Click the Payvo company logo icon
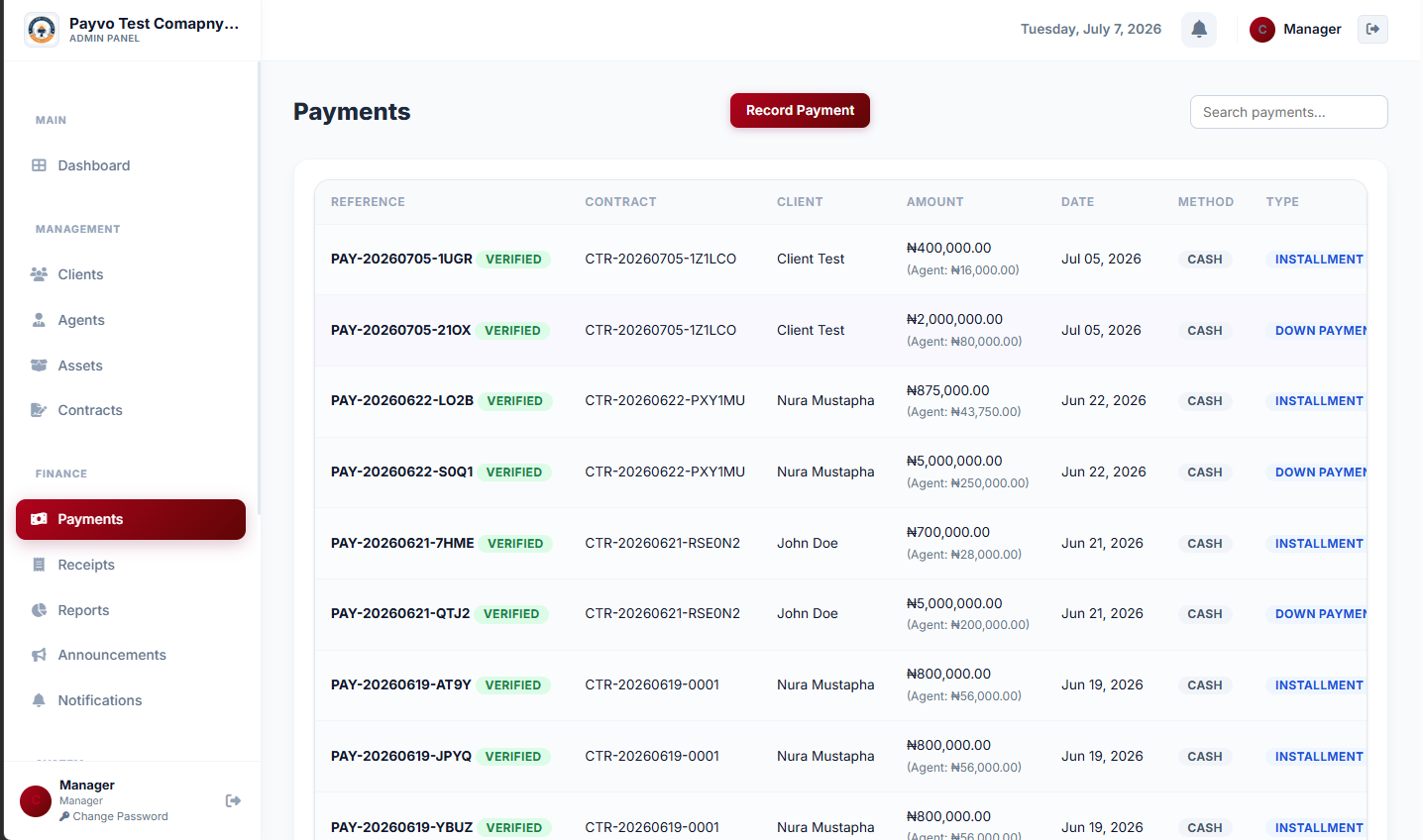1423x840 pixels. point(42,30)
